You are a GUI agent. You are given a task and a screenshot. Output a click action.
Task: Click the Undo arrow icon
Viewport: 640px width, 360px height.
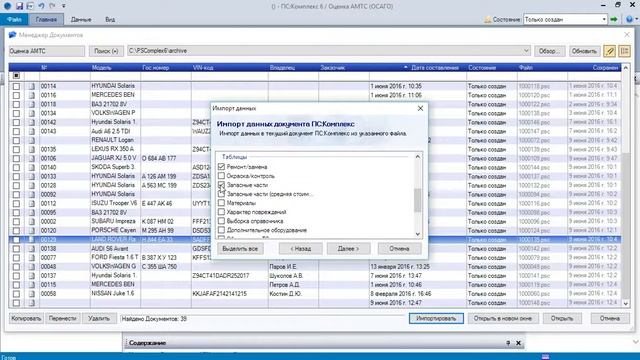(x=41, y=6)
